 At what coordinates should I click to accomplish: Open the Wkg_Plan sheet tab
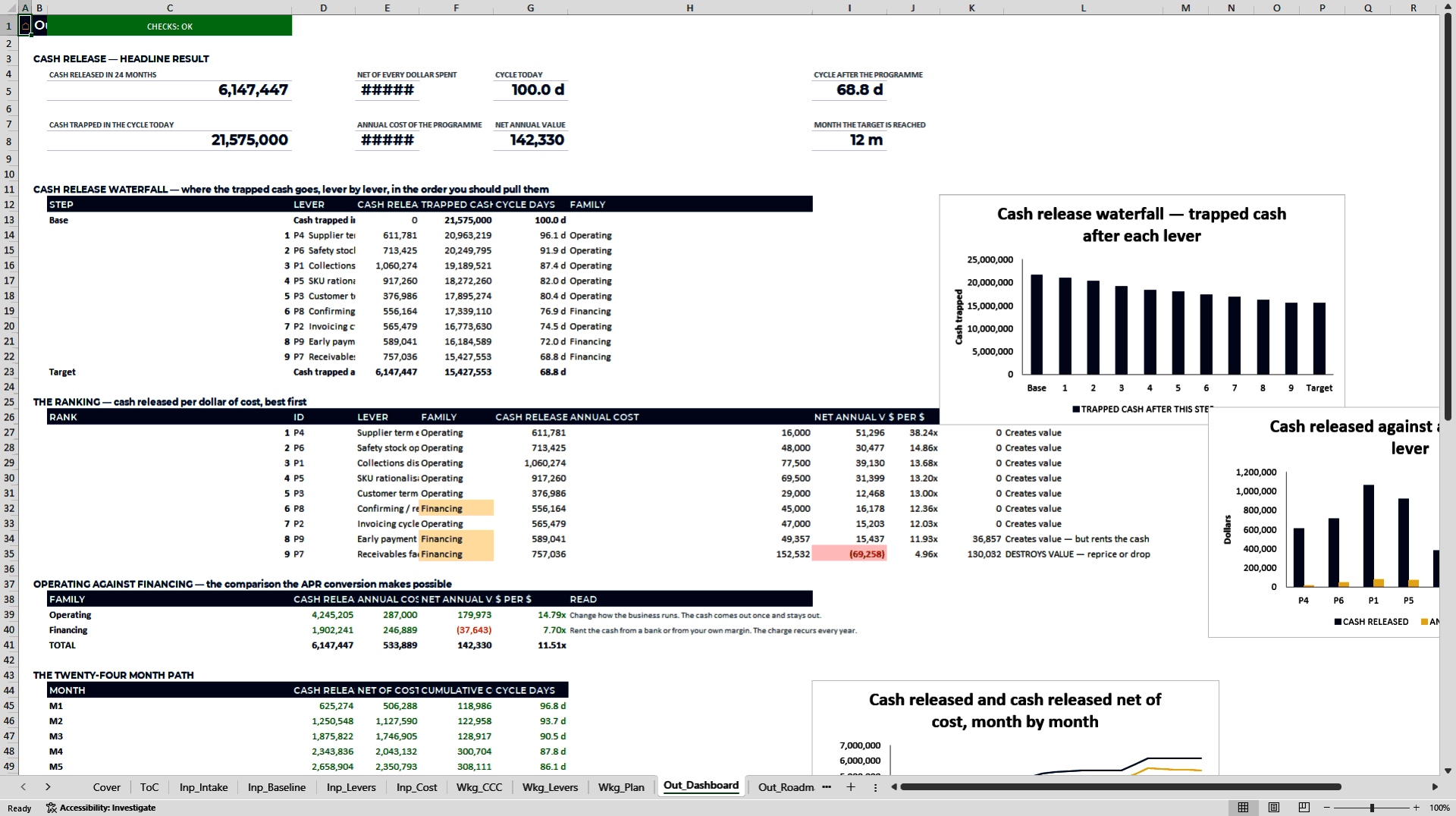click(621, 787)
